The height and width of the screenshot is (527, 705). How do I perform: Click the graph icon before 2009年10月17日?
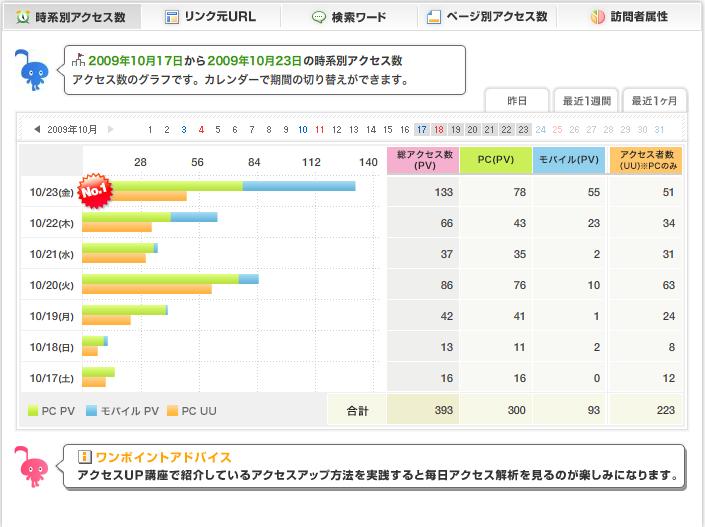coord(78,59)
